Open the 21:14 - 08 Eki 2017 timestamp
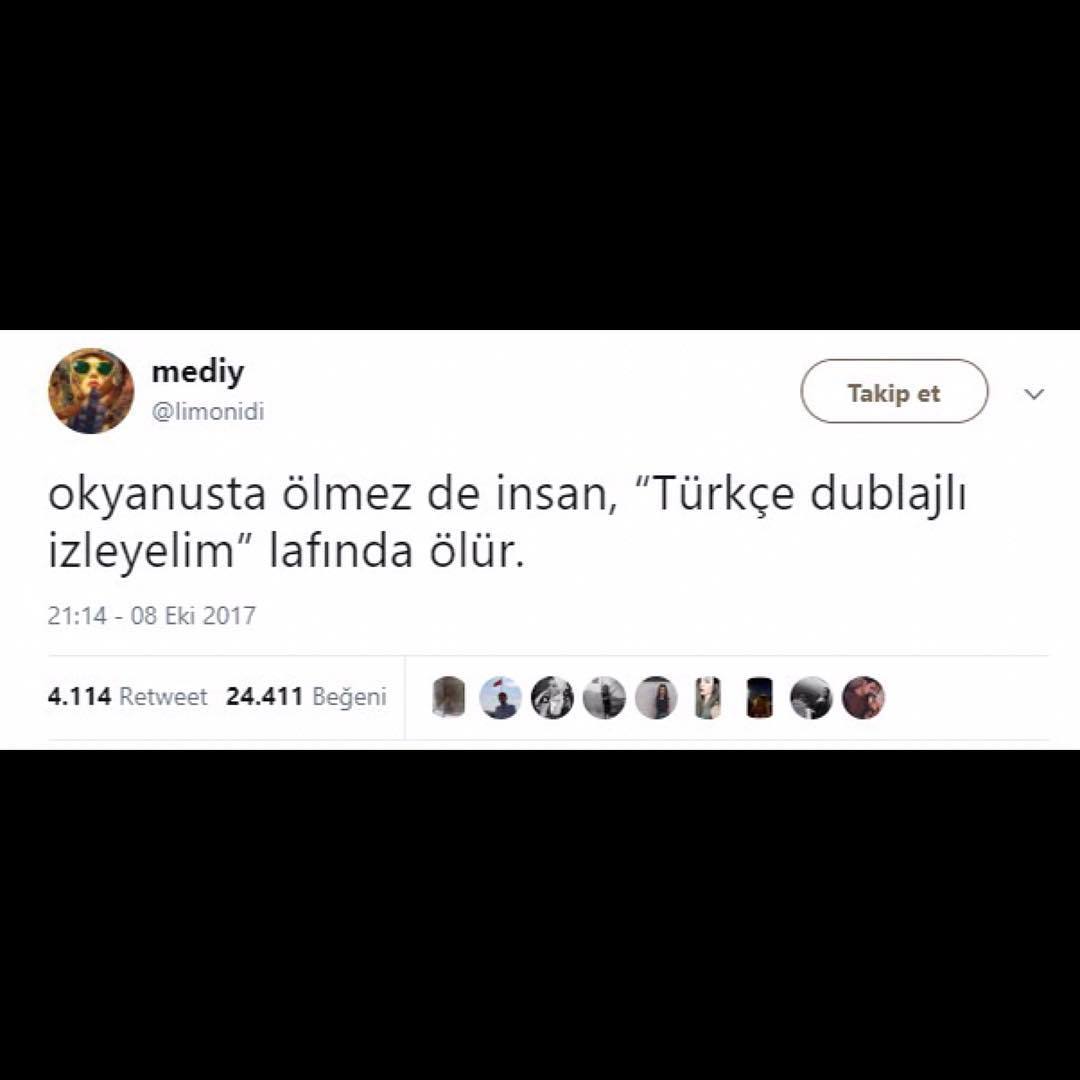This screenshot has height=1080, width=1080. 152,615
